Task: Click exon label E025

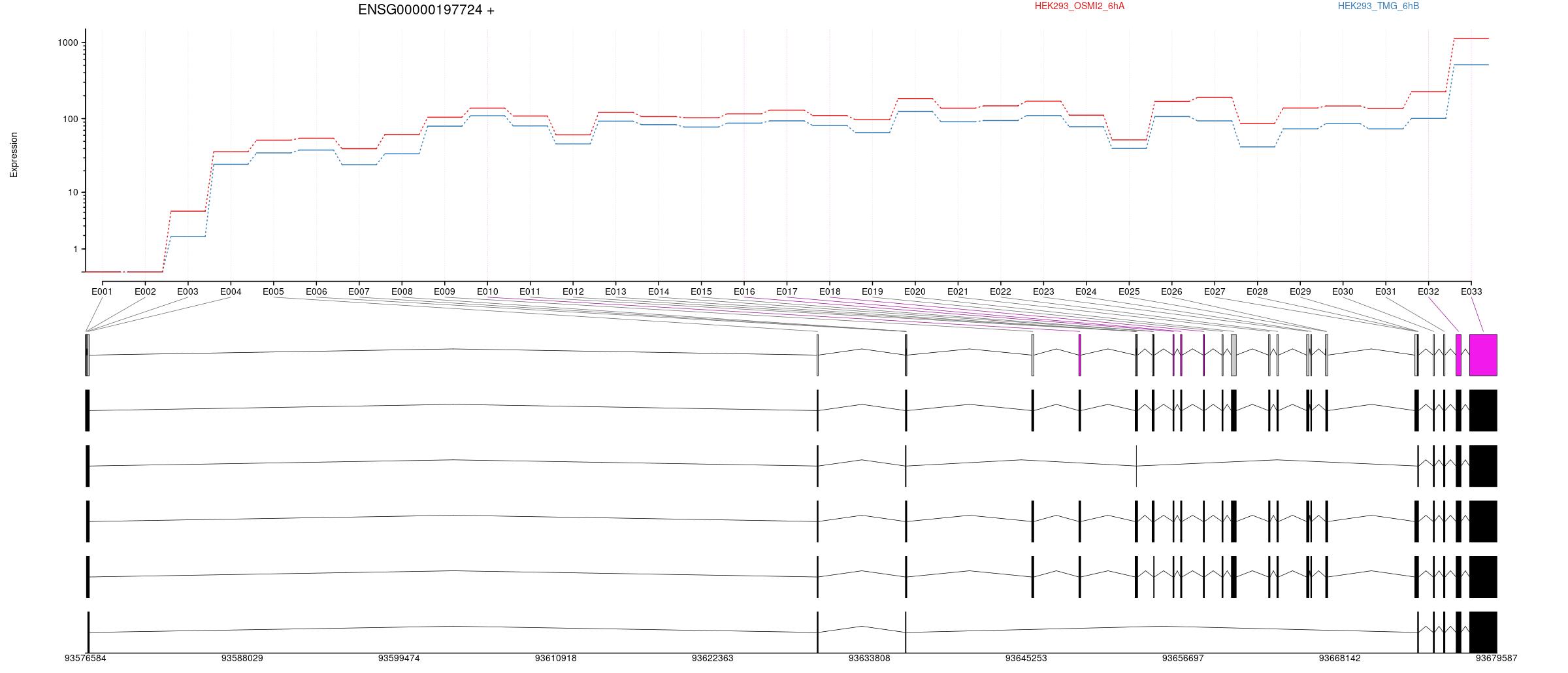Action: pyautogui.click(x=1129, y=291)
